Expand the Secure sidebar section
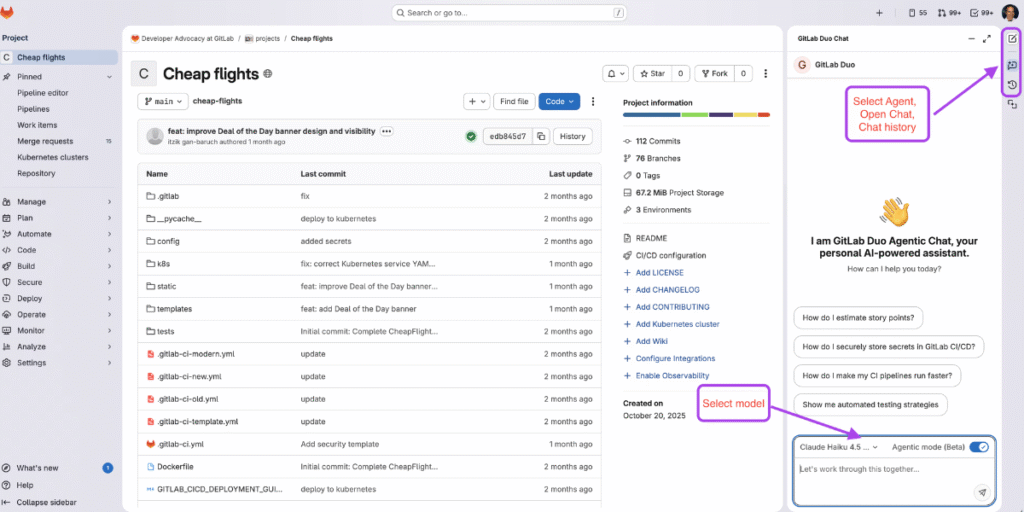1024x512 pixels. point(59,282)
